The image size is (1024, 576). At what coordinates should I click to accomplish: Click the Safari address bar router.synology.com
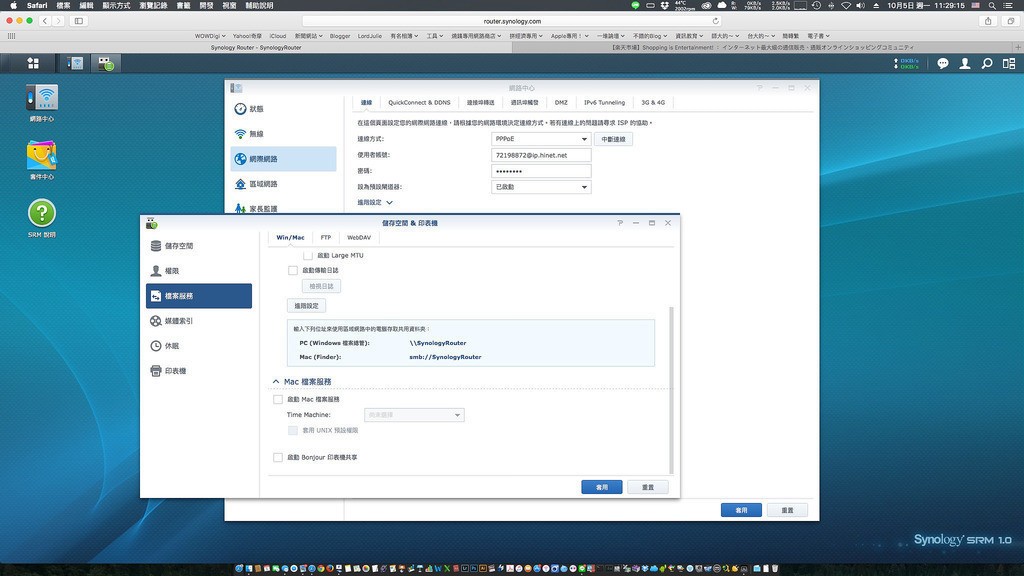(513, 21)
